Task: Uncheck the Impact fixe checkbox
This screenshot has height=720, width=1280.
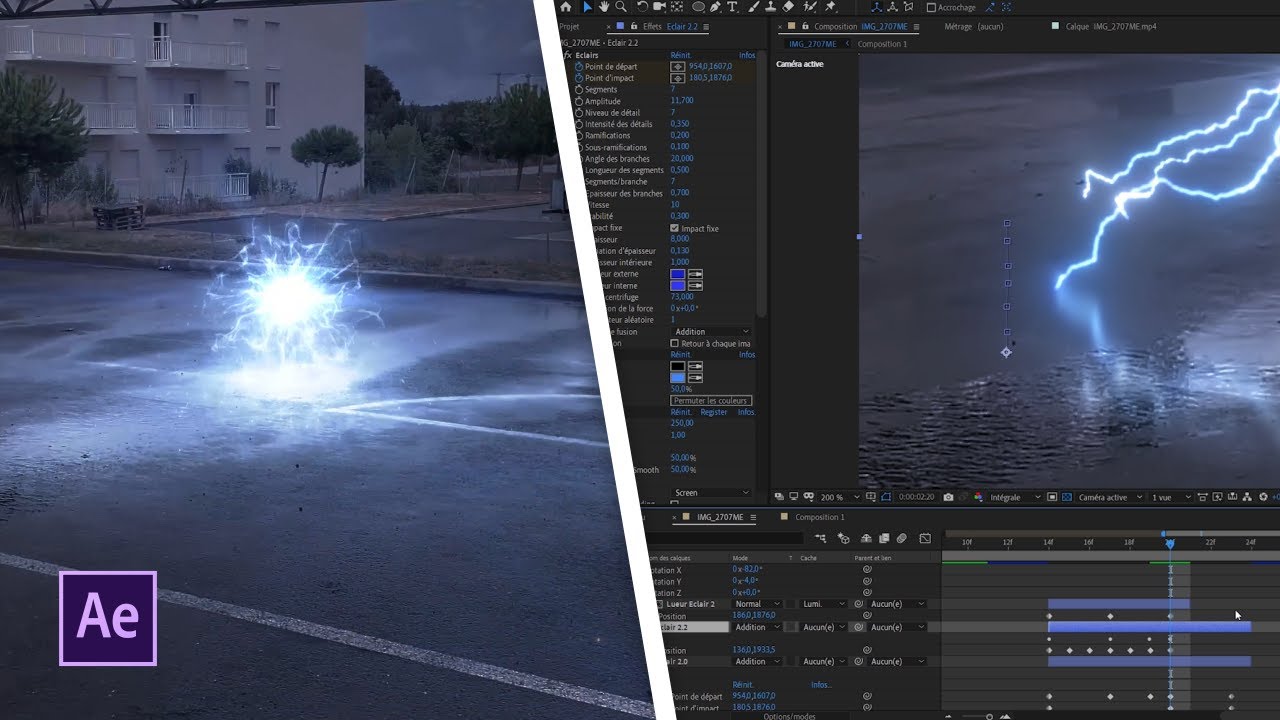Action: click(x=674, y=228)
